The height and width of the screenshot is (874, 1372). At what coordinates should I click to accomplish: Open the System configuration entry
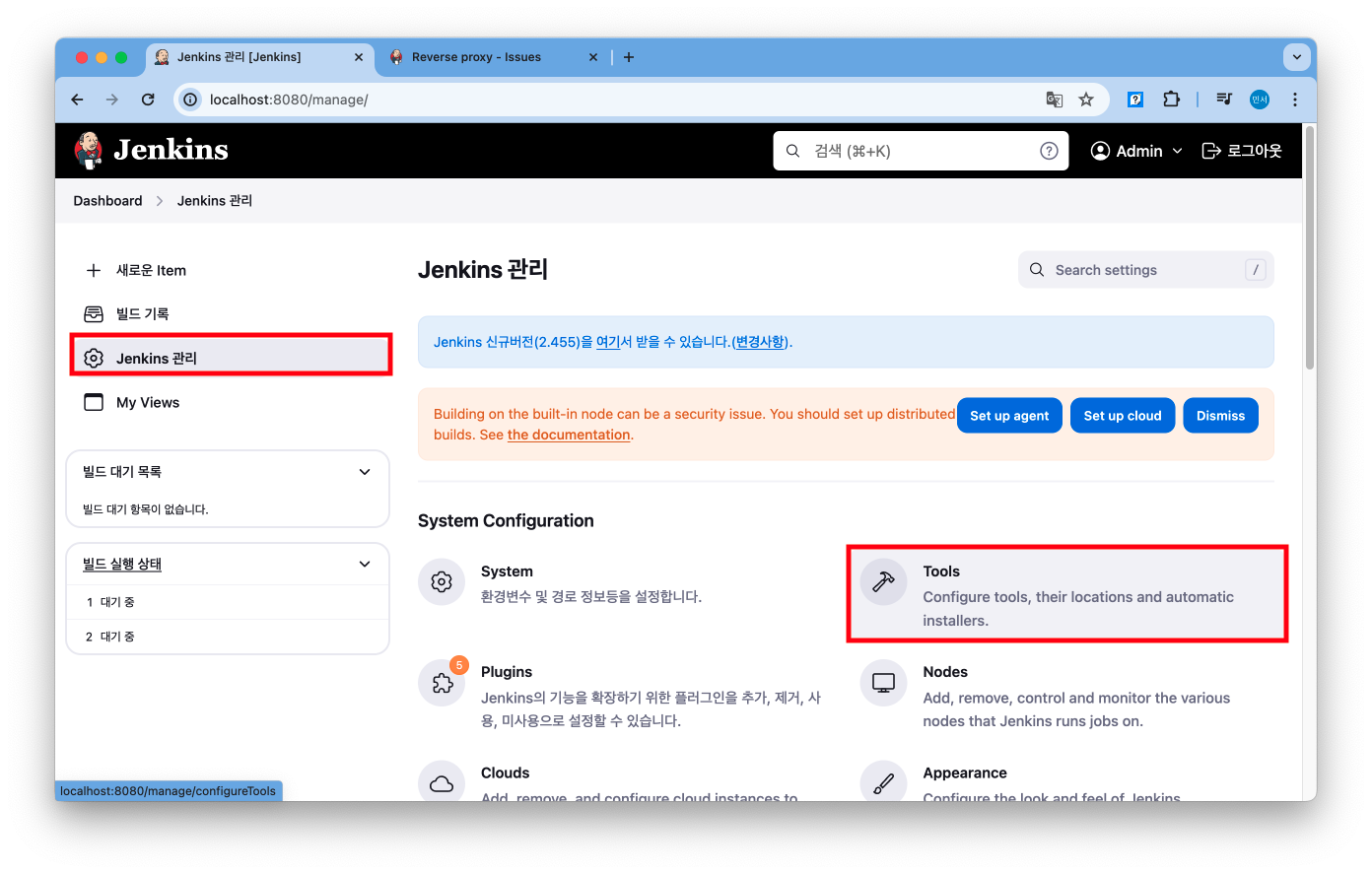pos(627,583)
